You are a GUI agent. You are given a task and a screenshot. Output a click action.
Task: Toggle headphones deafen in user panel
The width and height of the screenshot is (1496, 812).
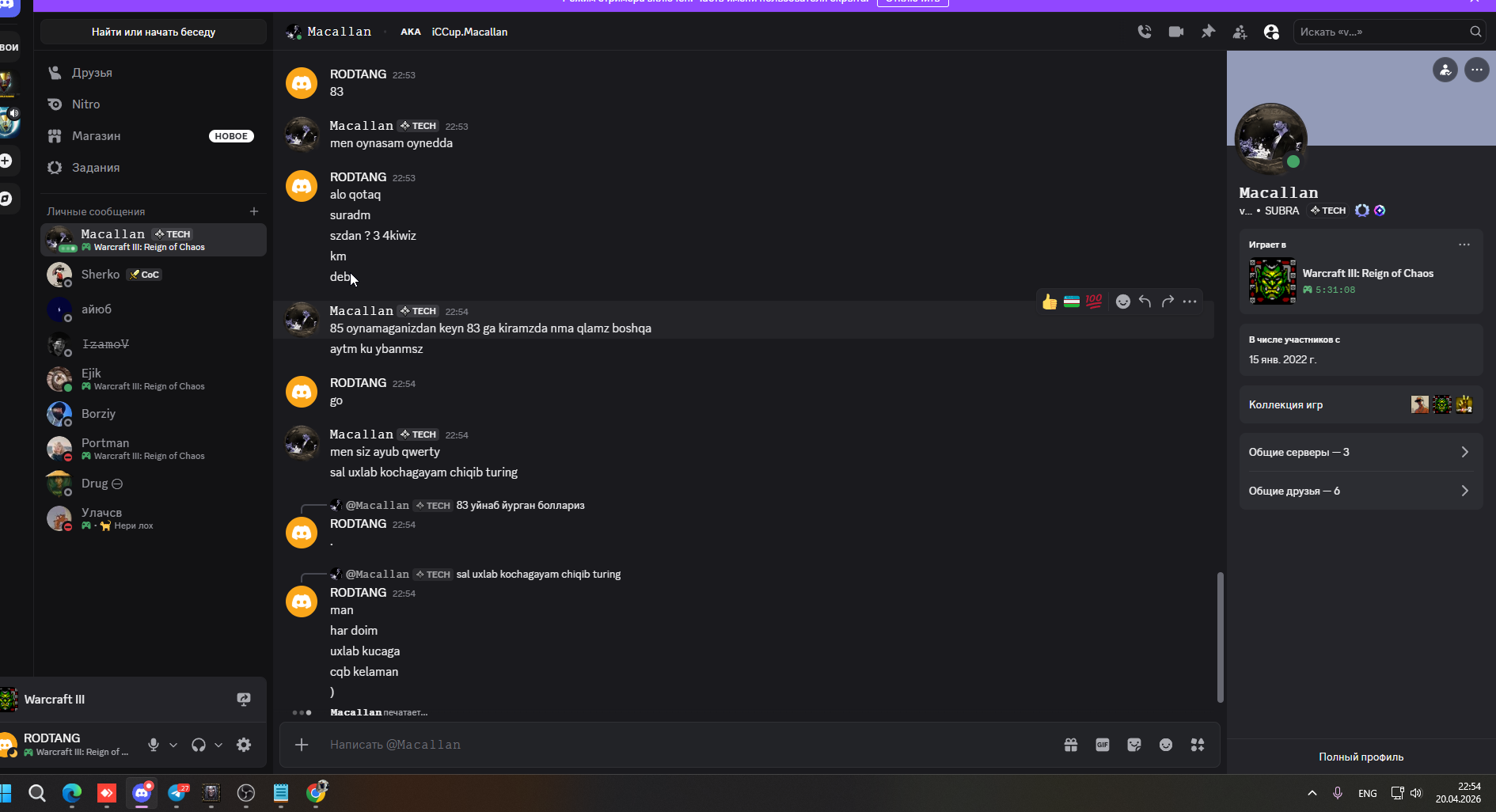click(x=199, y=745)
